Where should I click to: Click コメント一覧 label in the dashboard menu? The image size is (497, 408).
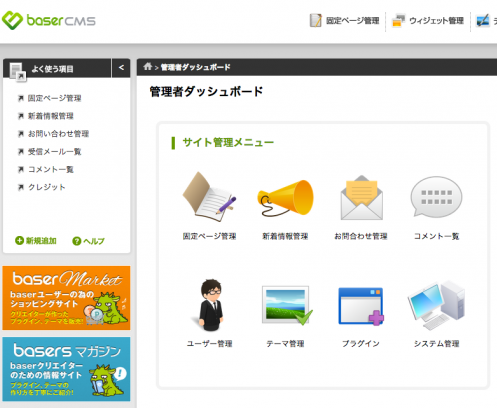(x=436, y=236)
